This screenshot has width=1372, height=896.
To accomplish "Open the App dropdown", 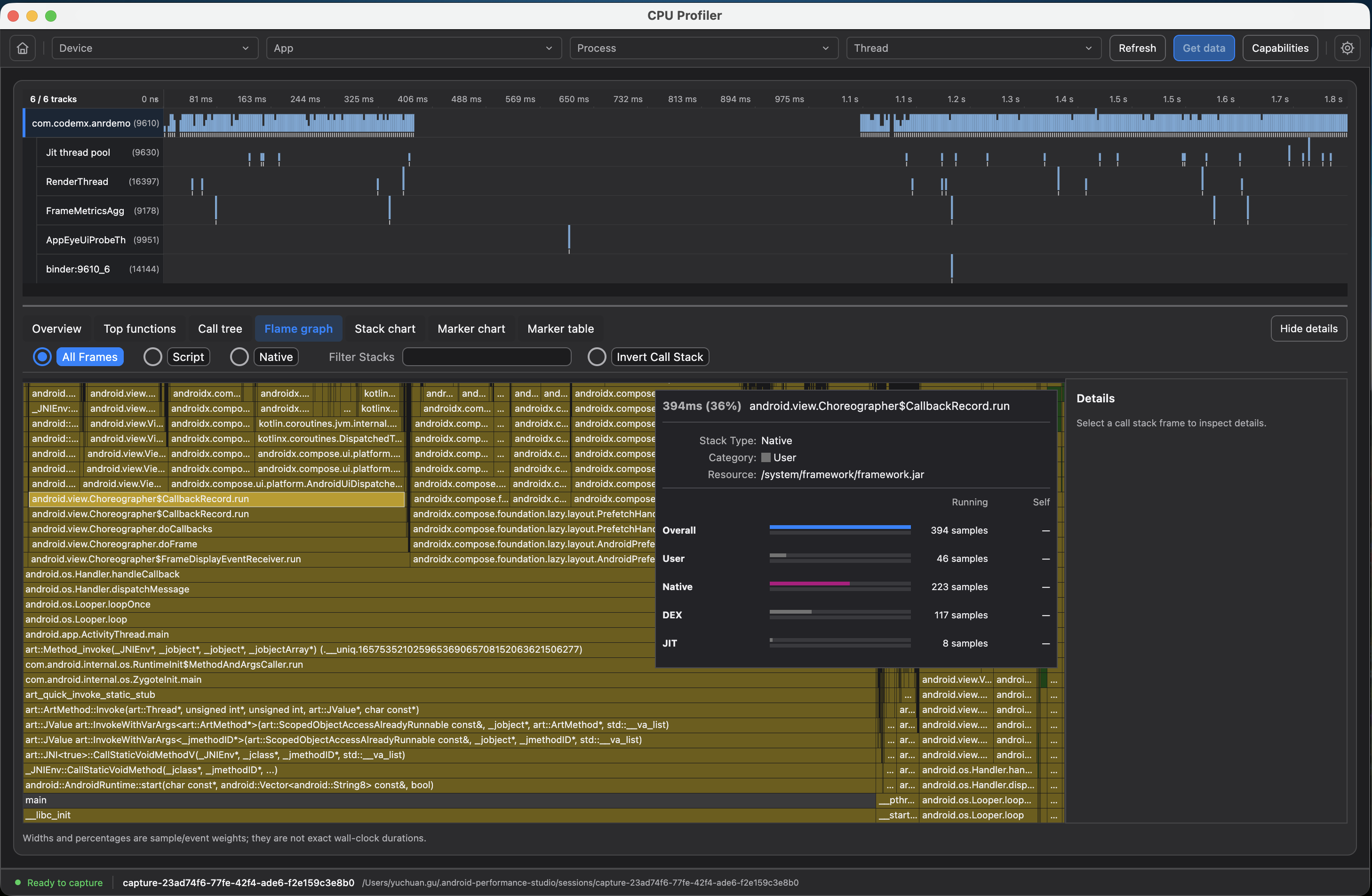I will 413,48.
